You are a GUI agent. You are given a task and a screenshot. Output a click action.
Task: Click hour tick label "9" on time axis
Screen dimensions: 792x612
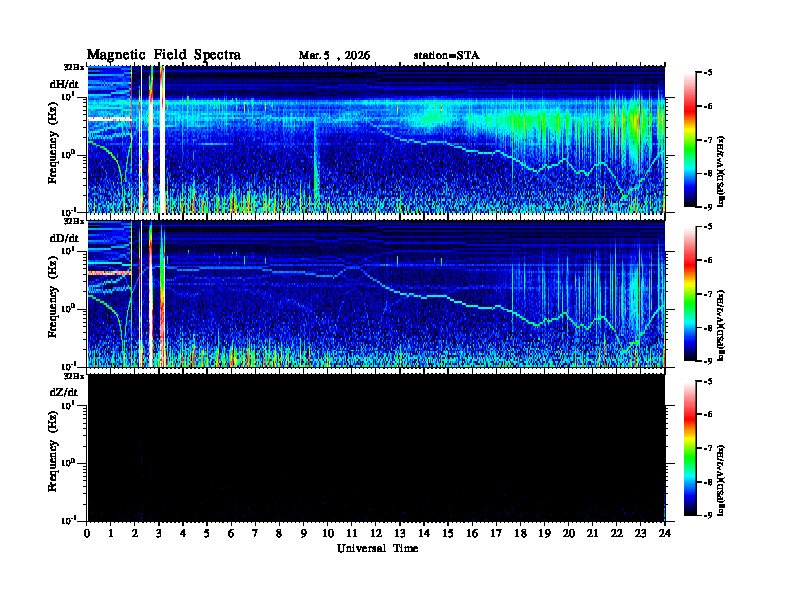coord(304,534)
